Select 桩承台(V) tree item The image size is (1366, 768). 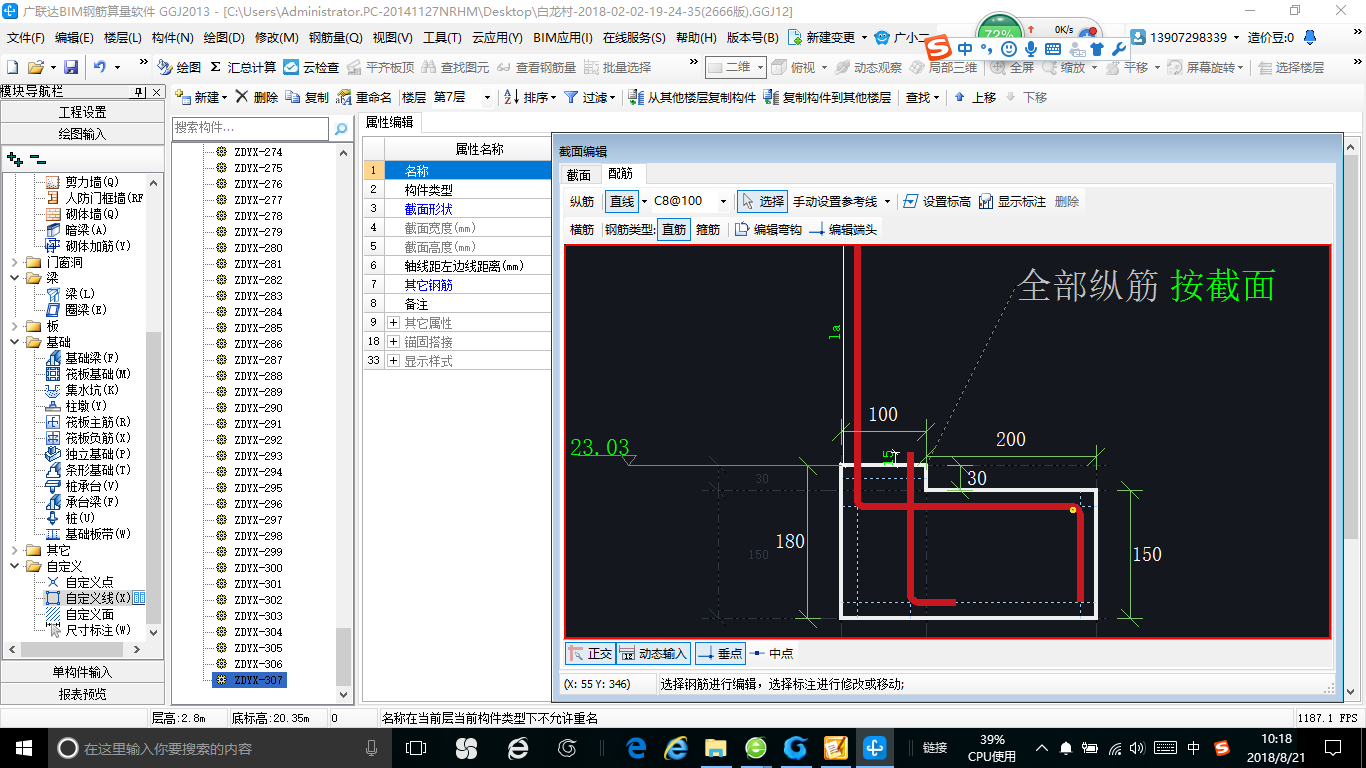point(83,486)
